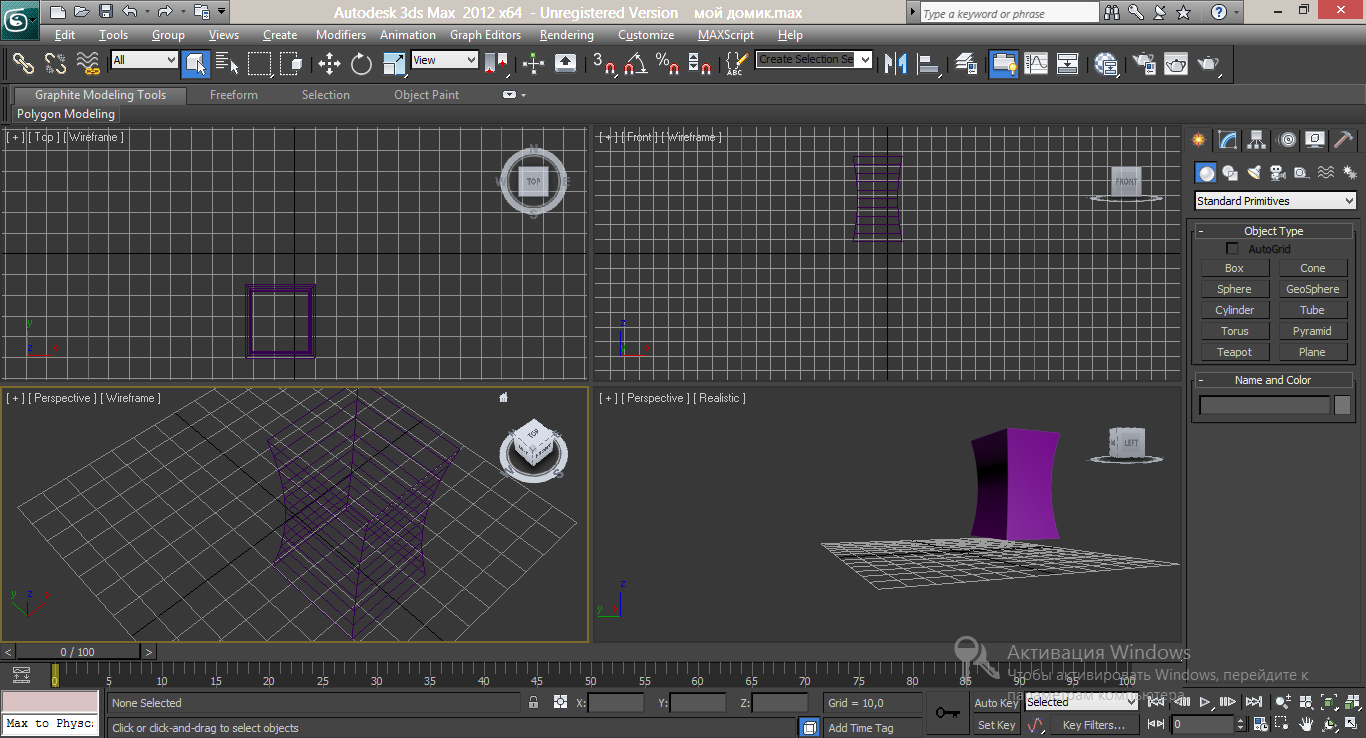Toggle the Window/Crossing selection icon
The image size is (1366, 738).
(x=291, y=64)
